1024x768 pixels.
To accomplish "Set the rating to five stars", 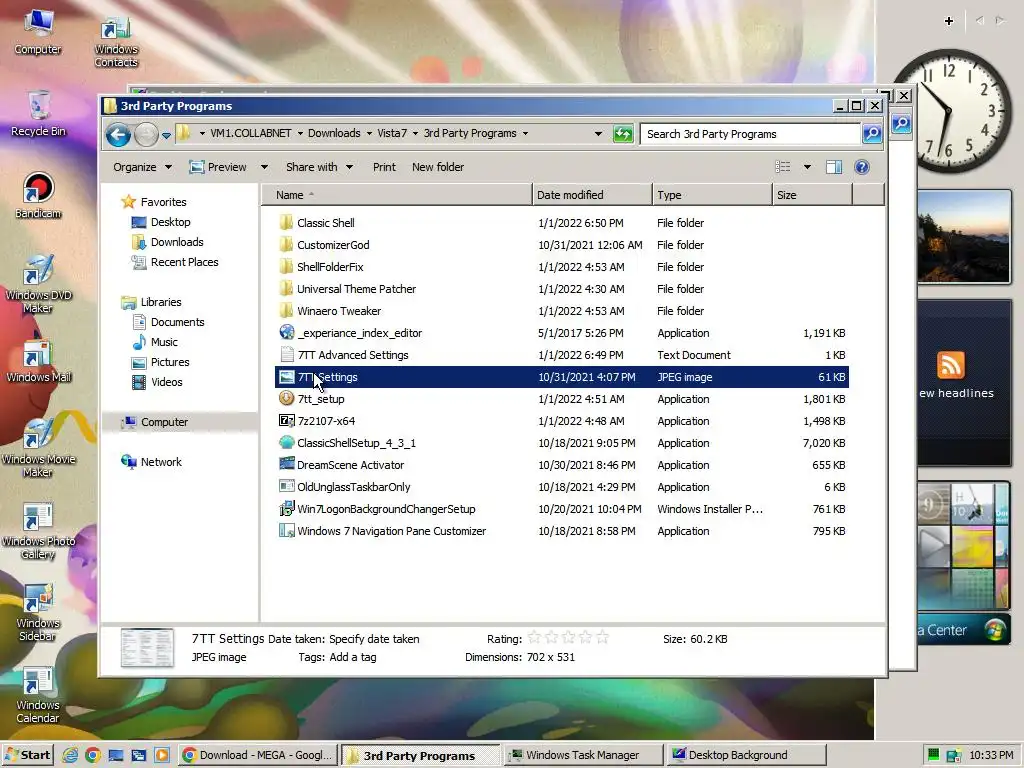I will [x=602, y=638].
